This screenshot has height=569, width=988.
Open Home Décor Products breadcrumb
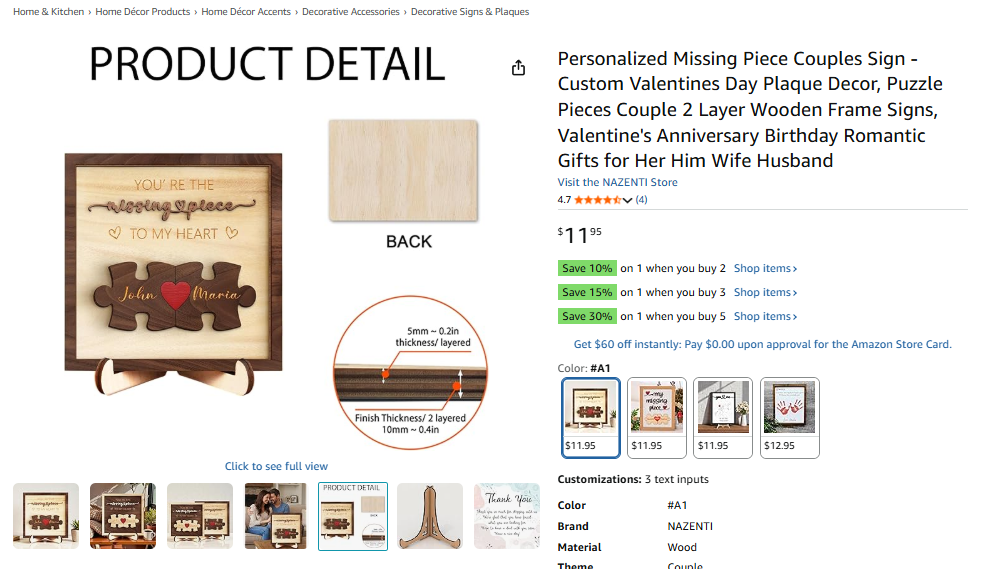pyautogui.click(x=143, y=12)
